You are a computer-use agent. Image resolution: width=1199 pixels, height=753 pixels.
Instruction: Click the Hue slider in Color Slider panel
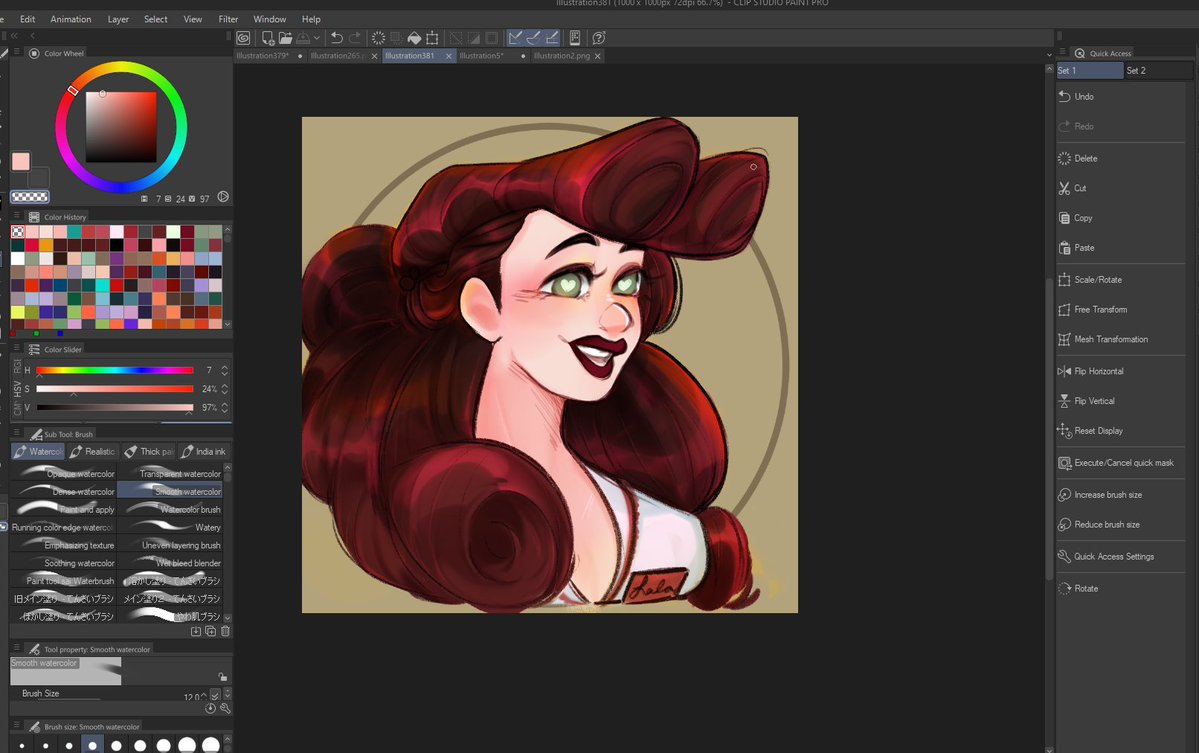115,370
